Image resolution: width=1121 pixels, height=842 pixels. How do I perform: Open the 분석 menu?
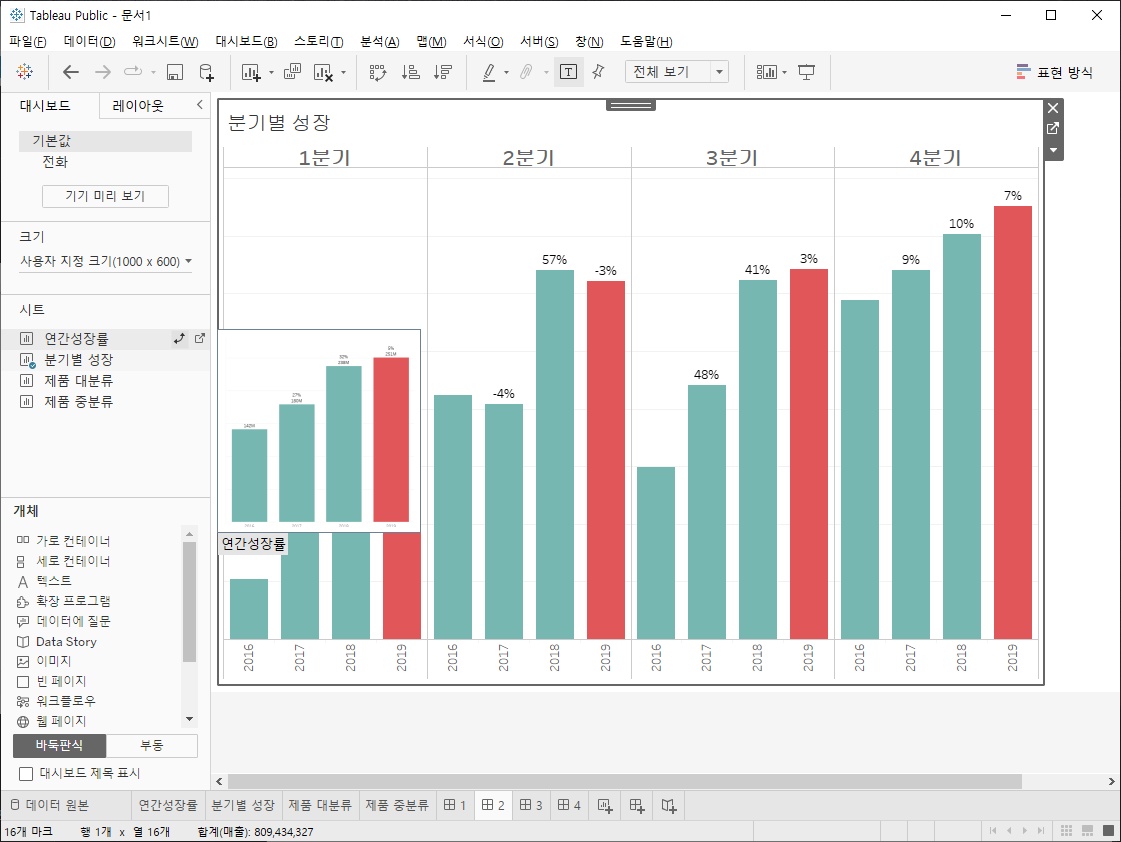tap(380, 41)
